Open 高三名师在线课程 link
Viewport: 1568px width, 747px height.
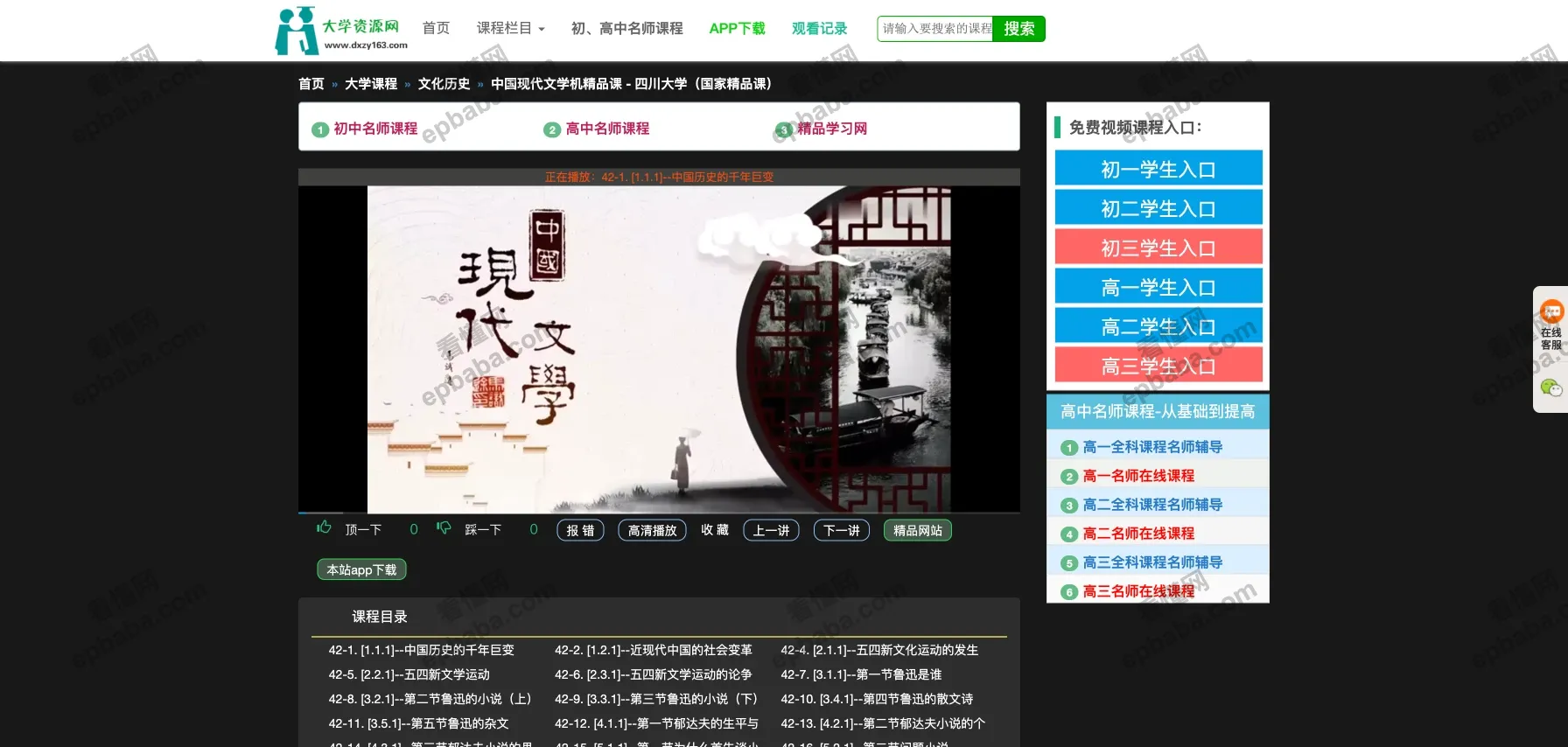(x=1138, y=591)
